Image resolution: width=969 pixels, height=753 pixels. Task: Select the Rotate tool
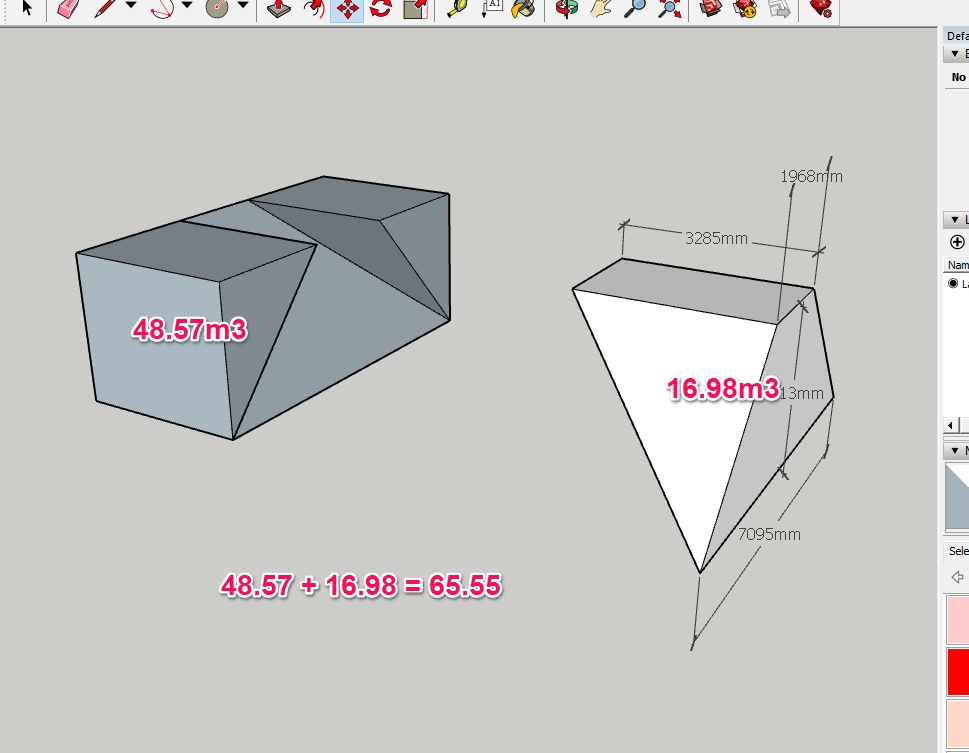pos(380,9)
